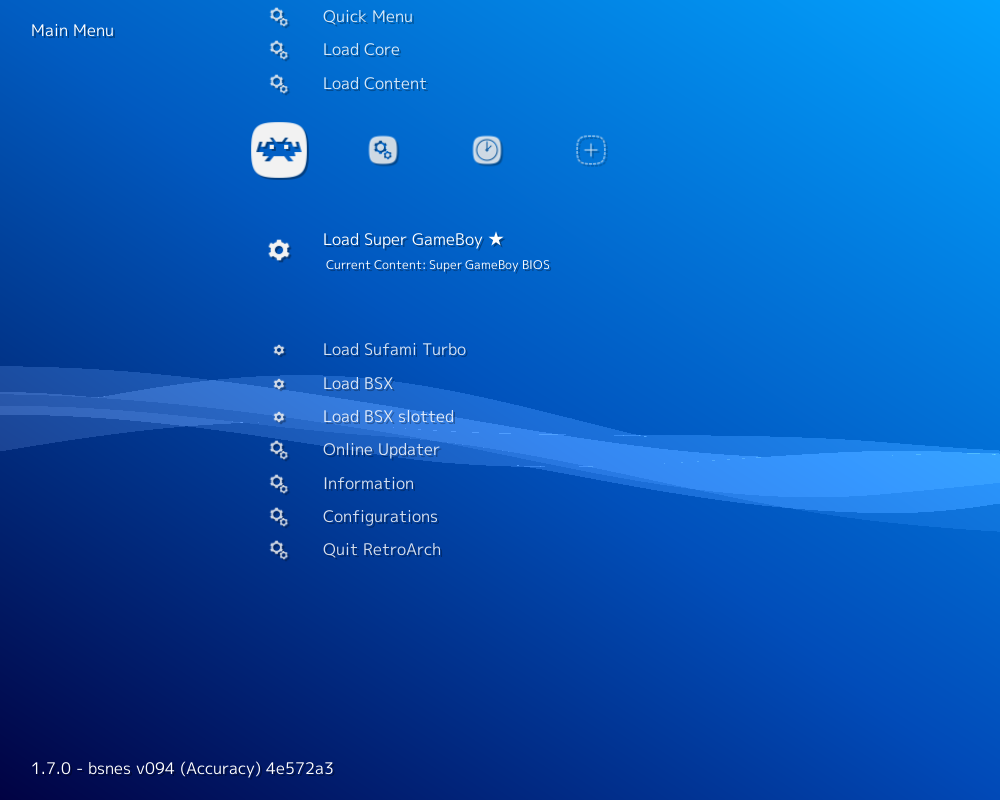Open the History tab clock icon
1000x800 pixels.
[487, 151]
